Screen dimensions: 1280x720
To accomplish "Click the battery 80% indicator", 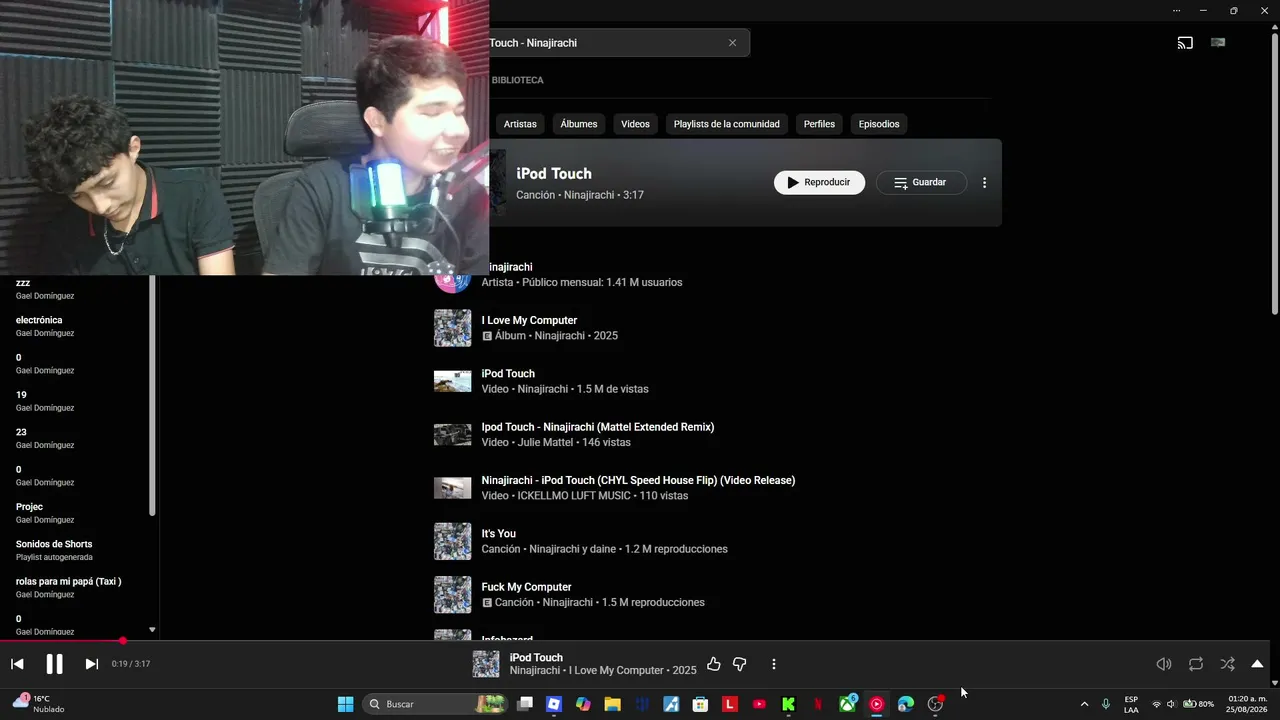I will [1199, 704].
